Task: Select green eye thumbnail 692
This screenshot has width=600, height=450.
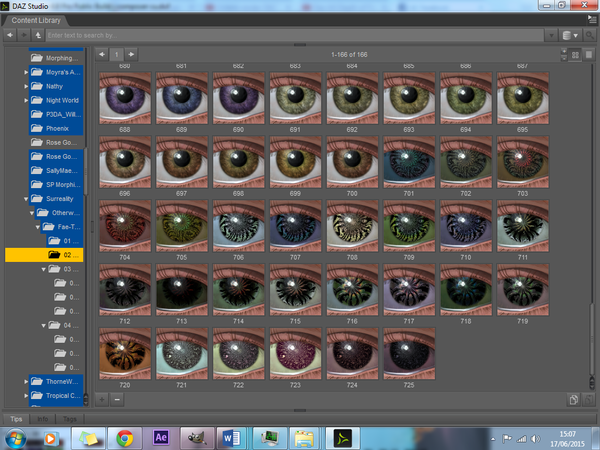Action: [352, 98]
